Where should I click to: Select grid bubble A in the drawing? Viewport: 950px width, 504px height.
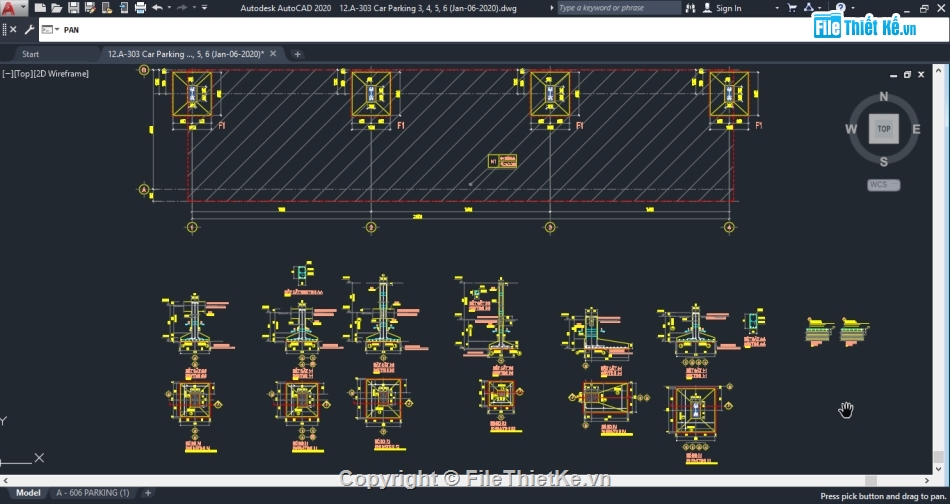click(x=144, y=190)
